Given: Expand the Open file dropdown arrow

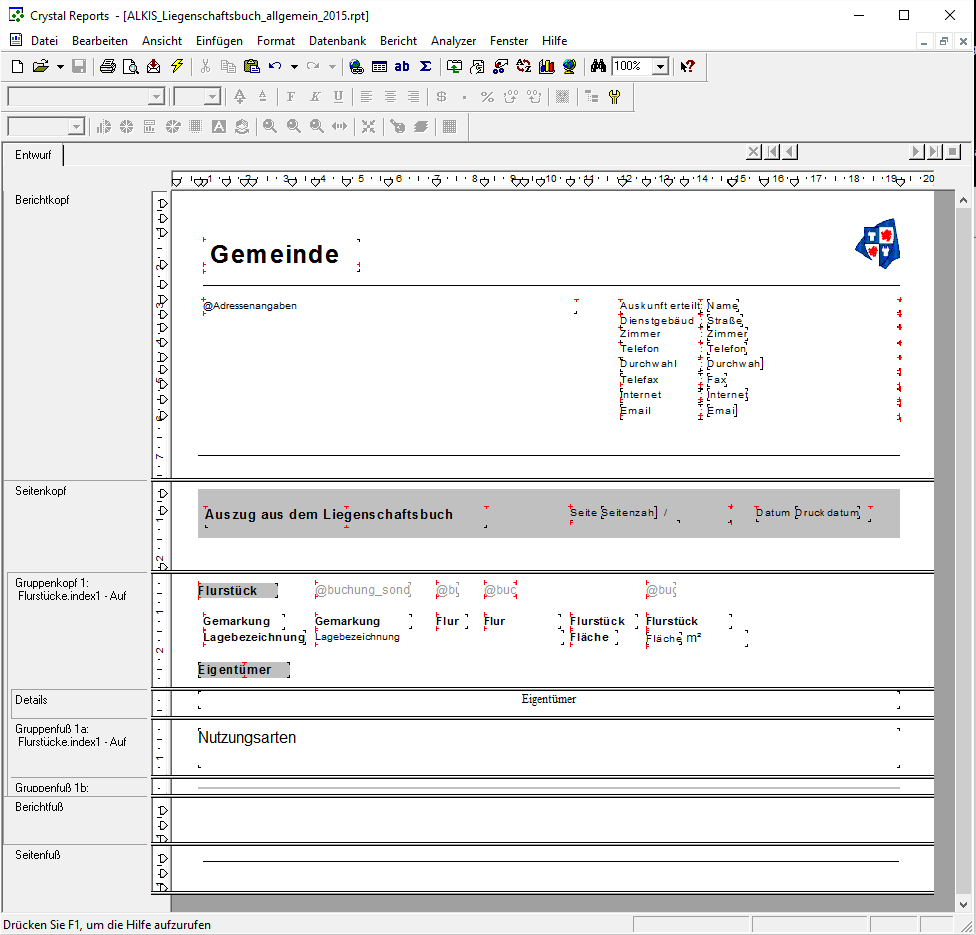Looking at the screenshot, I should click(x=60, y=66).
